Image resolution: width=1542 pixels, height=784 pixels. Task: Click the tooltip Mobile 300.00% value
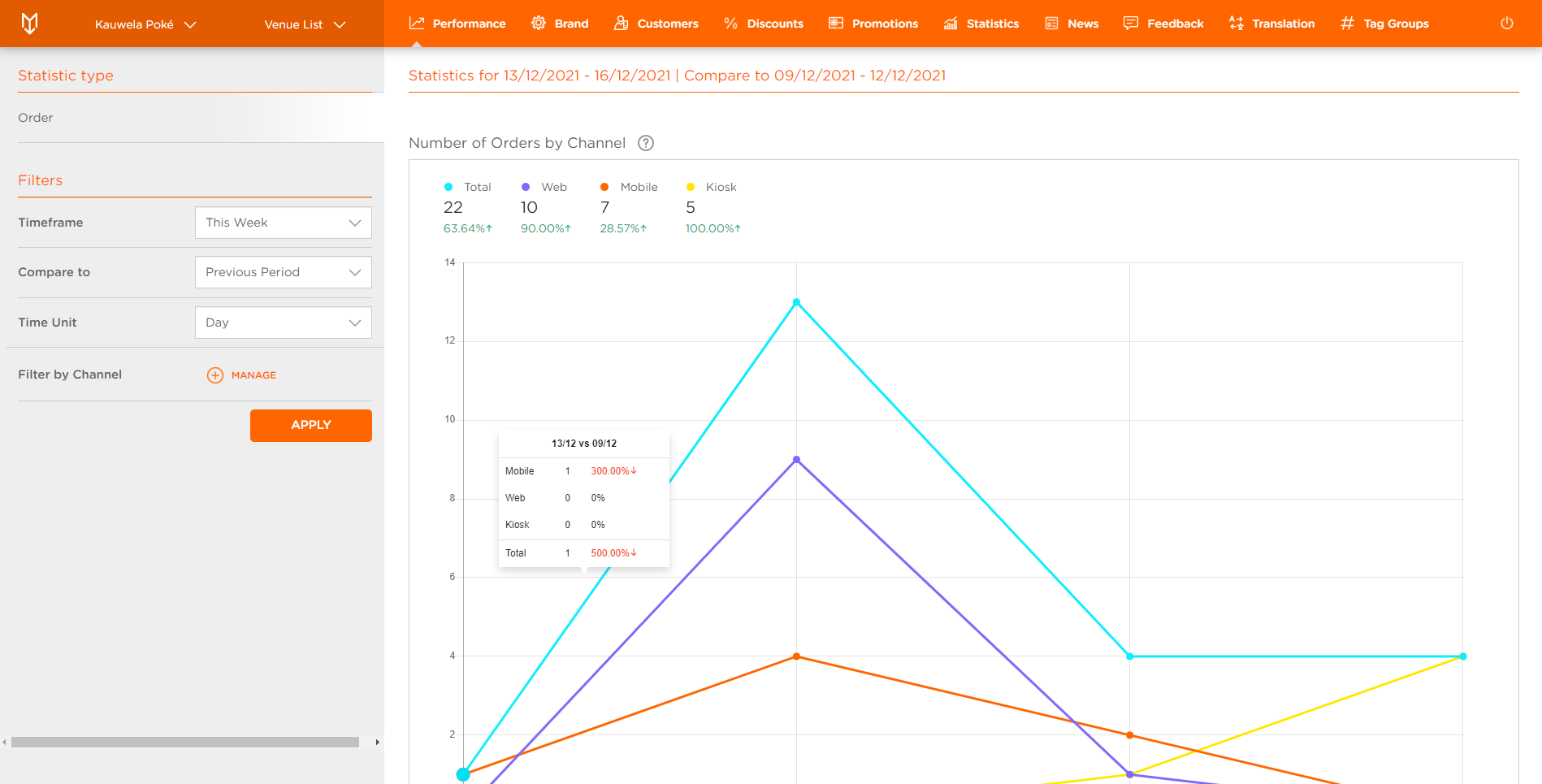coord(613,471)
